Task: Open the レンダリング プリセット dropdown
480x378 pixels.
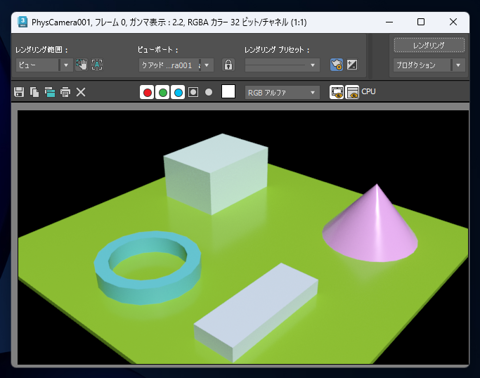Action: point(282,65)
